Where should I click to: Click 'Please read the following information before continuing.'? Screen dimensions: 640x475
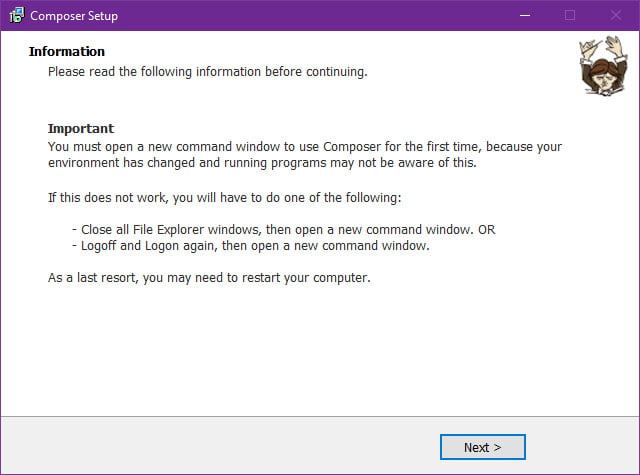click(x=208, y=72)
